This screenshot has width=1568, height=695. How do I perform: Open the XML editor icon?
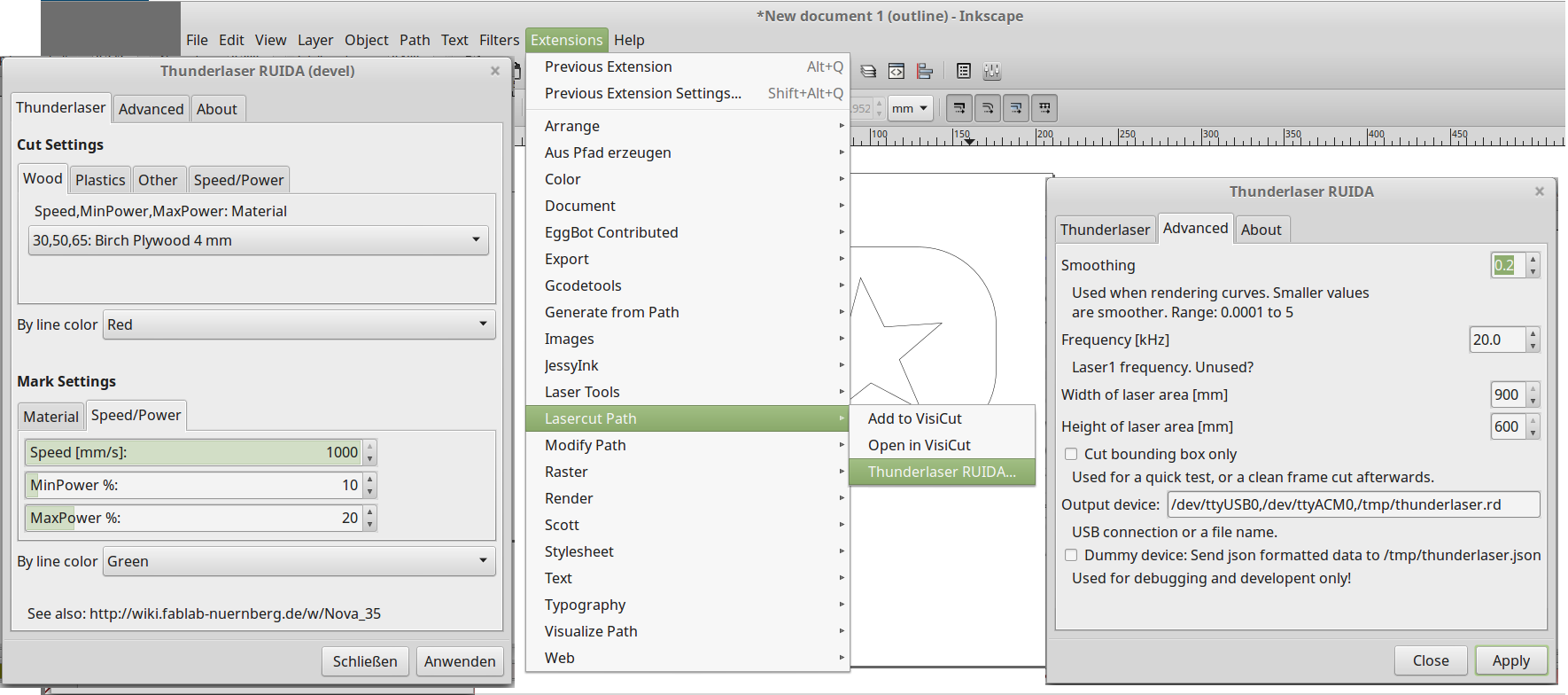point(897,71)
